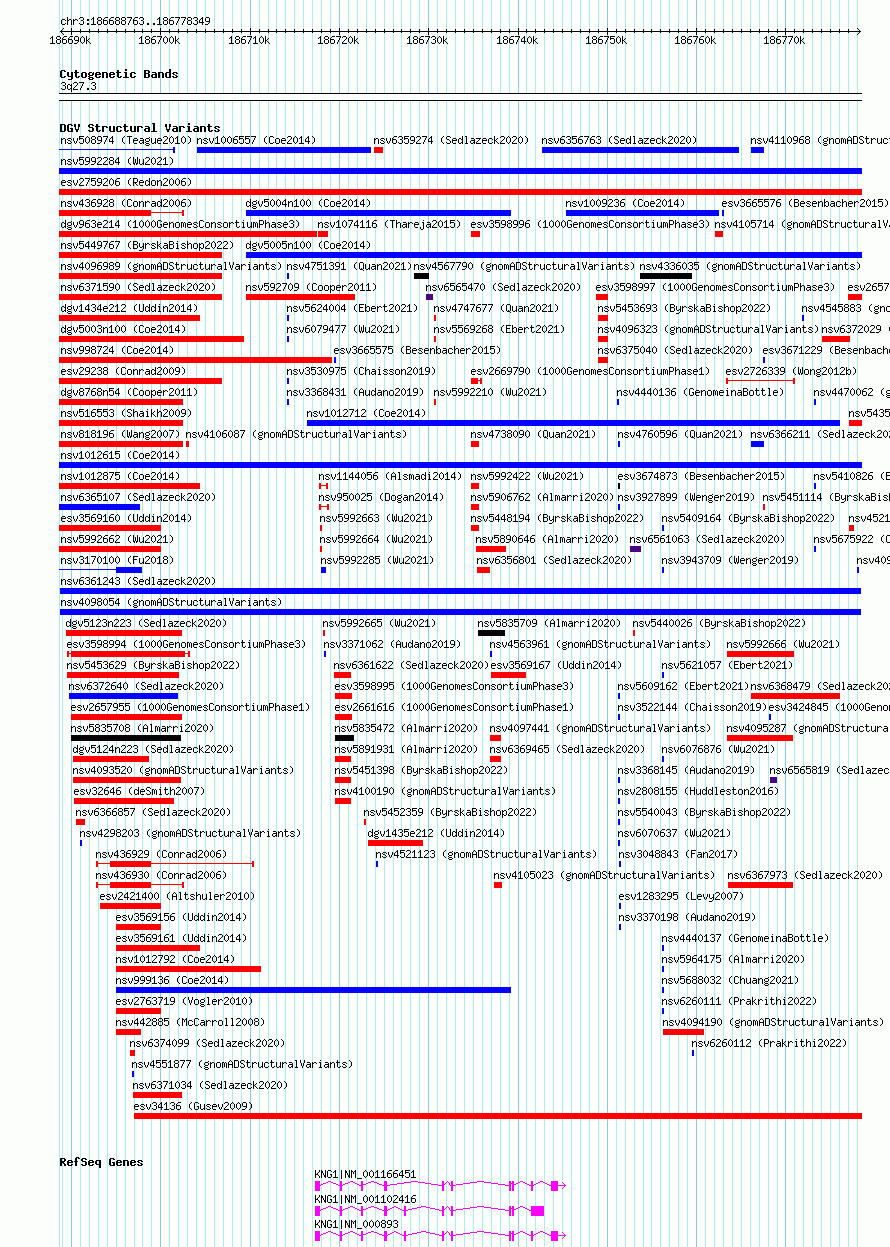The height and width of the screenshot is (1247, 890).
Task: Click the 186720k ruler position label
Action: 338,40
